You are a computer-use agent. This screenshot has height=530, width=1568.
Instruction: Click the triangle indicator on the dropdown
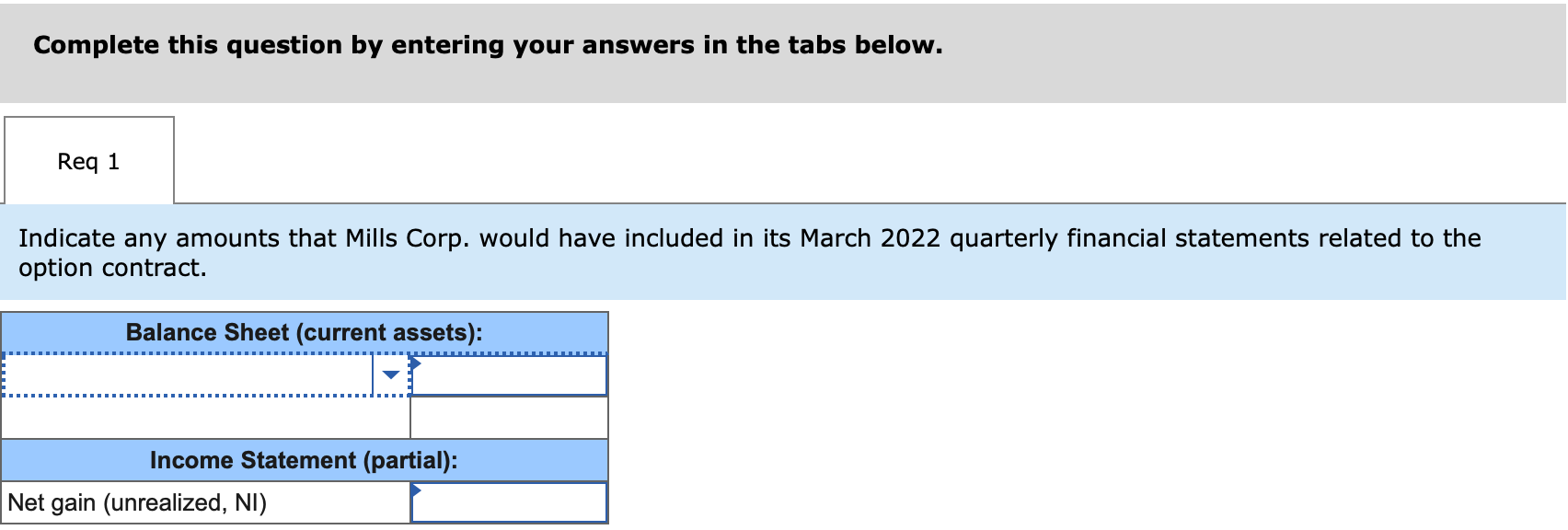click(x=390, y=374)
